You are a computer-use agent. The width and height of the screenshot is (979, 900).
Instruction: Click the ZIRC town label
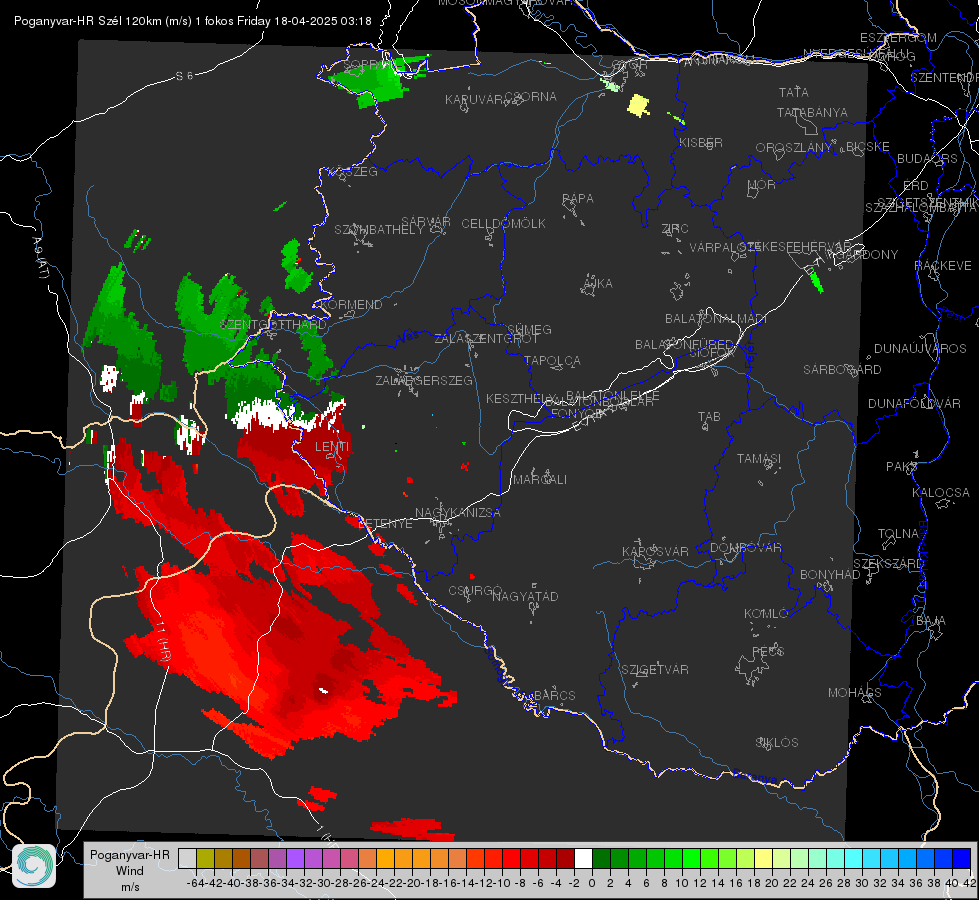pos(675,229)
